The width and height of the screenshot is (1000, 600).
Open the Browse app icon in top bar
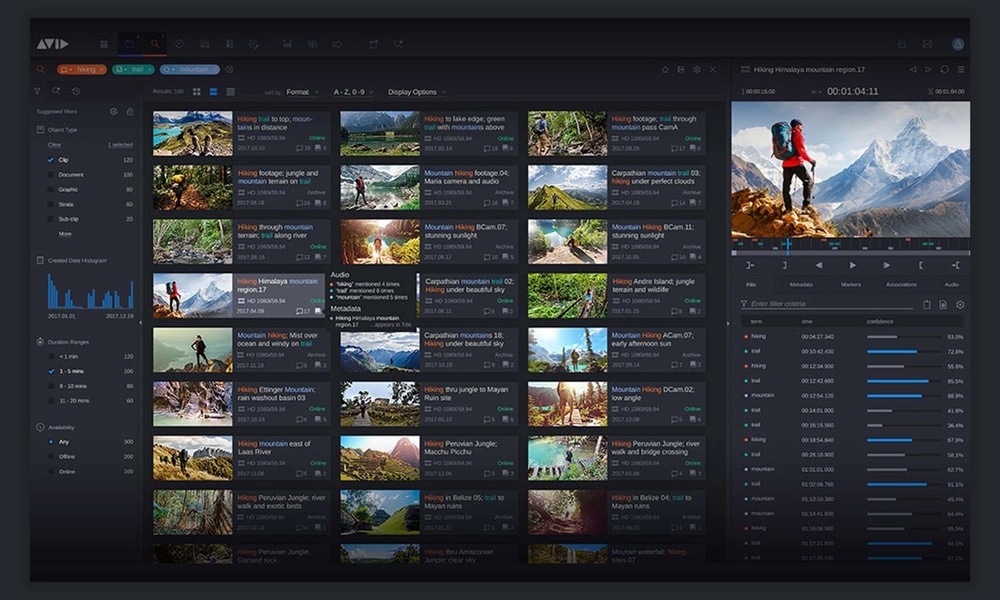(129, 44)
